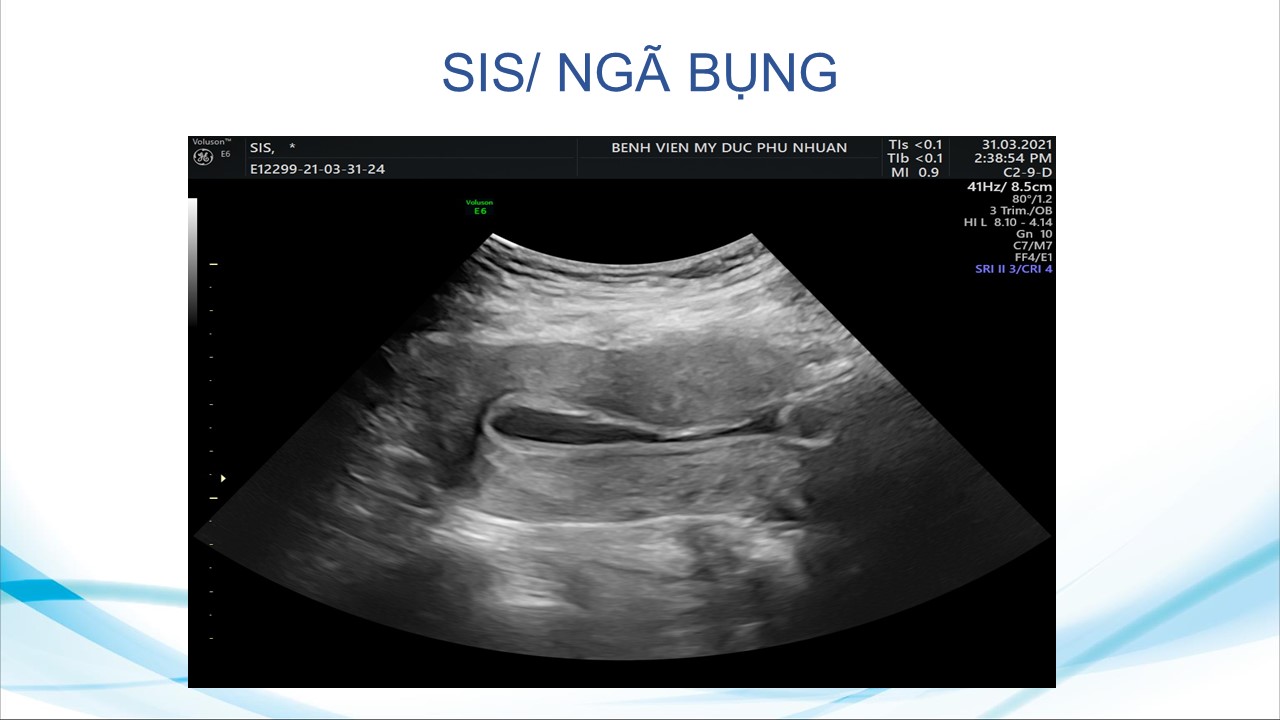This screenshot has height=720, width=1280.
Task: Click the MI 0.9 index value
Action: [914, 172]
